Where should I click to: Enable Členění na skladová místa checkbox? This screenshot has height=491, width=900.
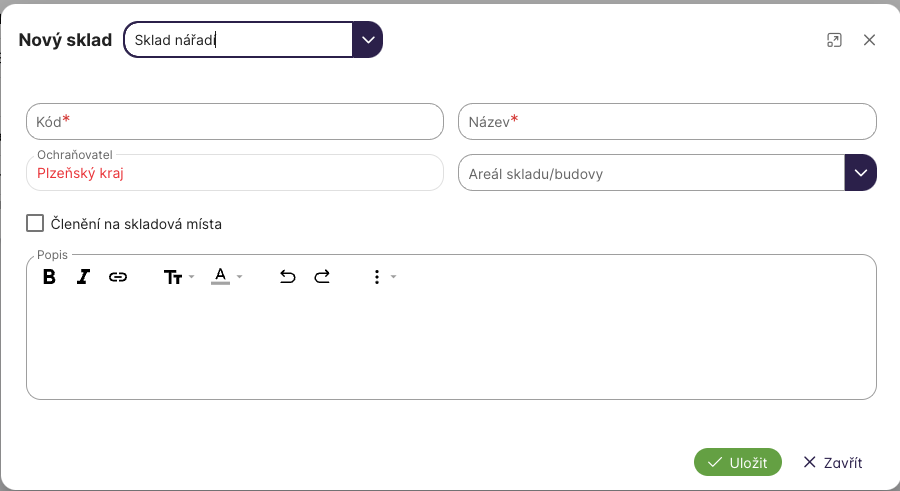click(x=35, y=223)
